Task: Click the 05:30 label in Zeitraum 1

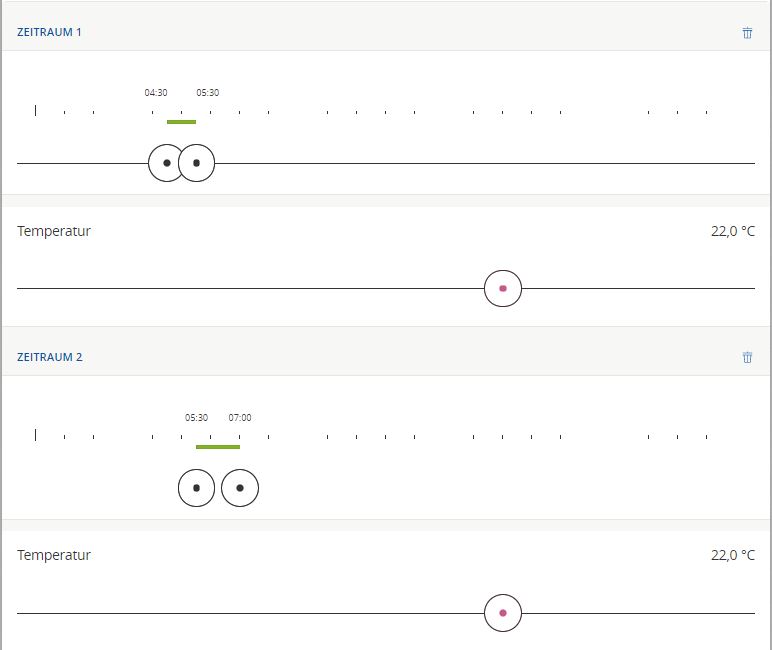Action: (208, 93)
